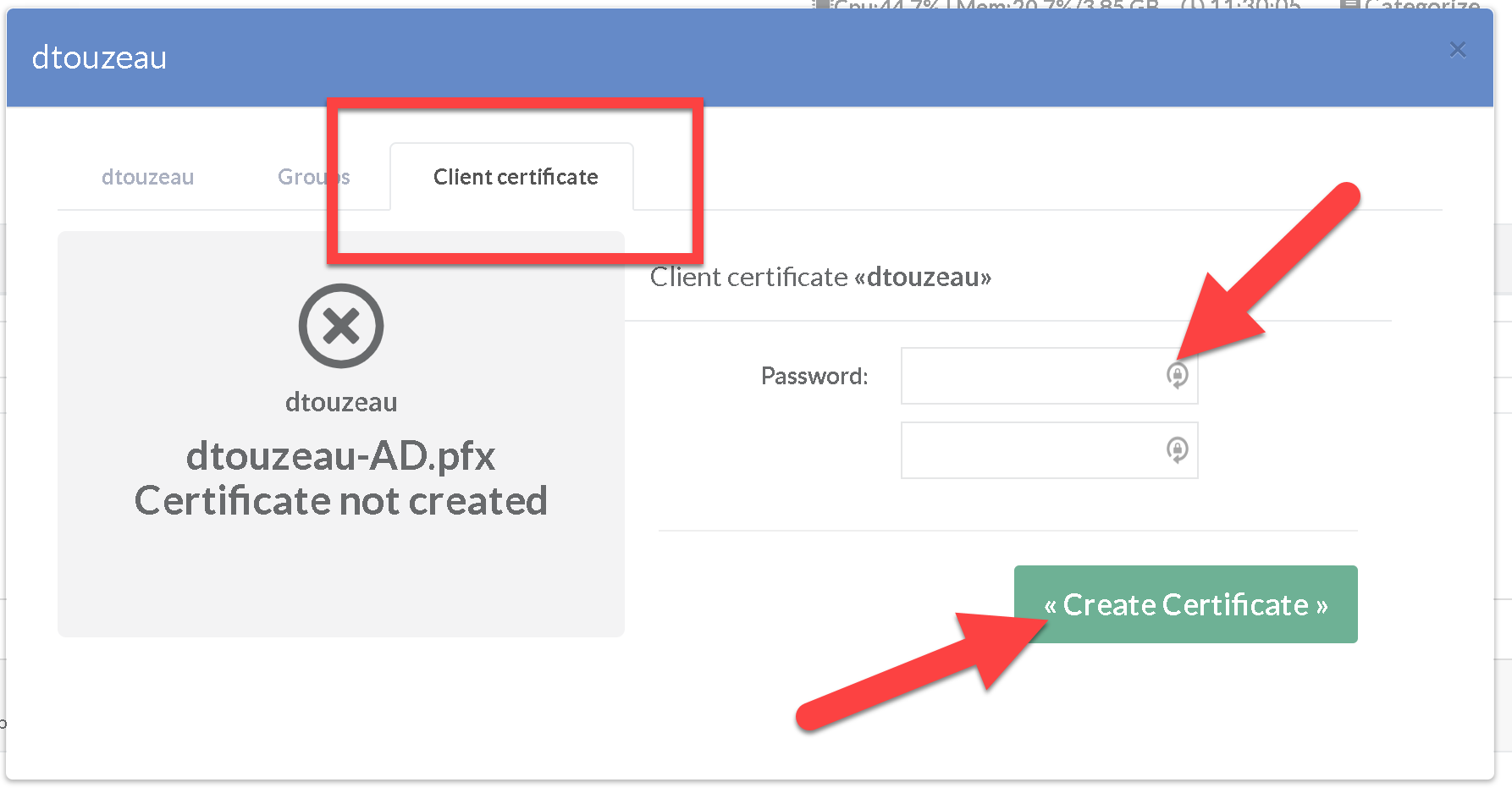The height and width of the screenshot is (788, 1512).
Task: Click the "Certificate not created" status text
Action: pyautogui.click(x=340, y=501)
